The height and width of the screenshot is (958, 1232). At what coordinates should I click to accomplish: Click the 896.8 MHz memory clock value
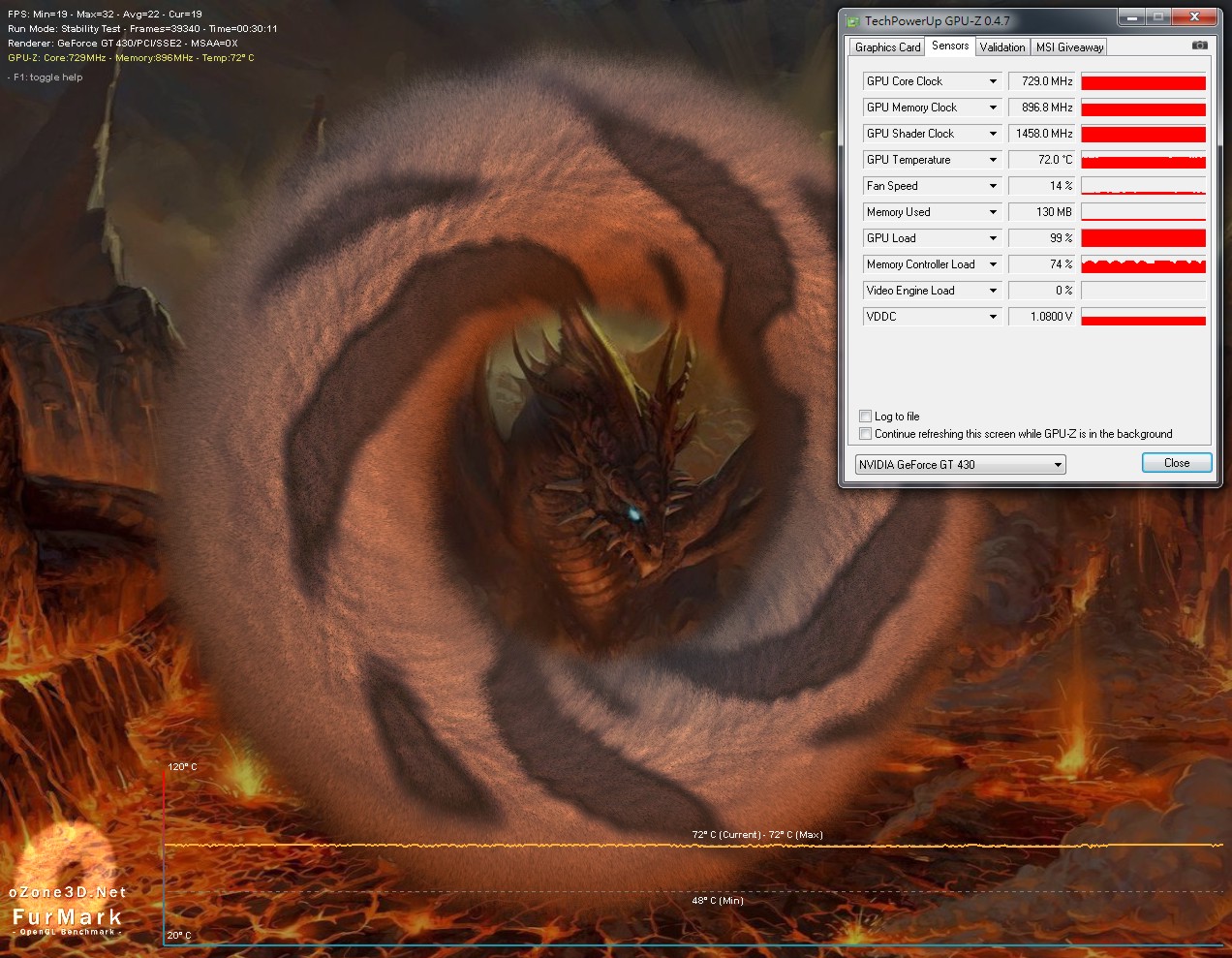(x=1042, y=108)
